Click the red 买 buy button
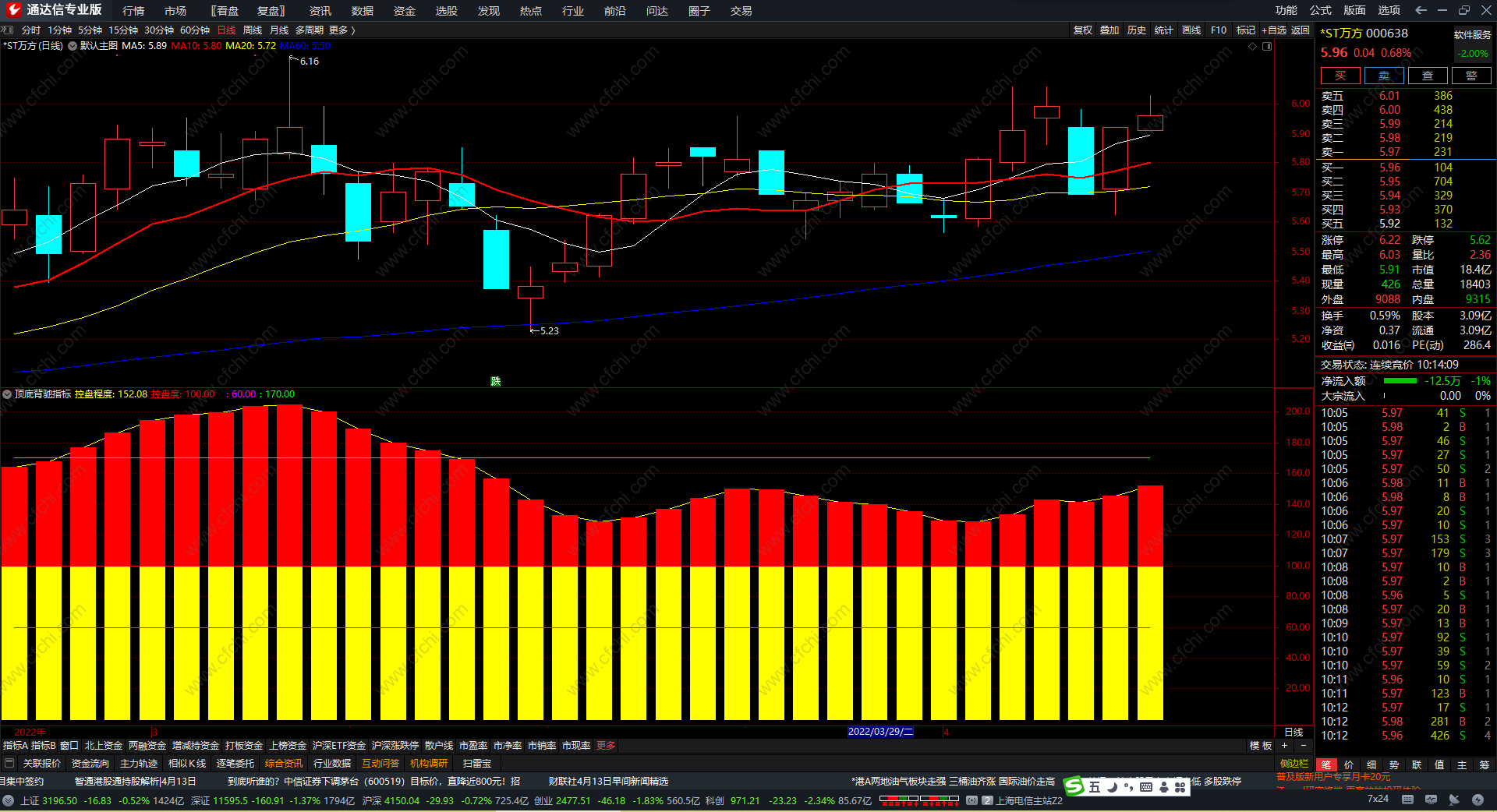This screenshot has height=812, width=1497. [x=1340, y=76]
